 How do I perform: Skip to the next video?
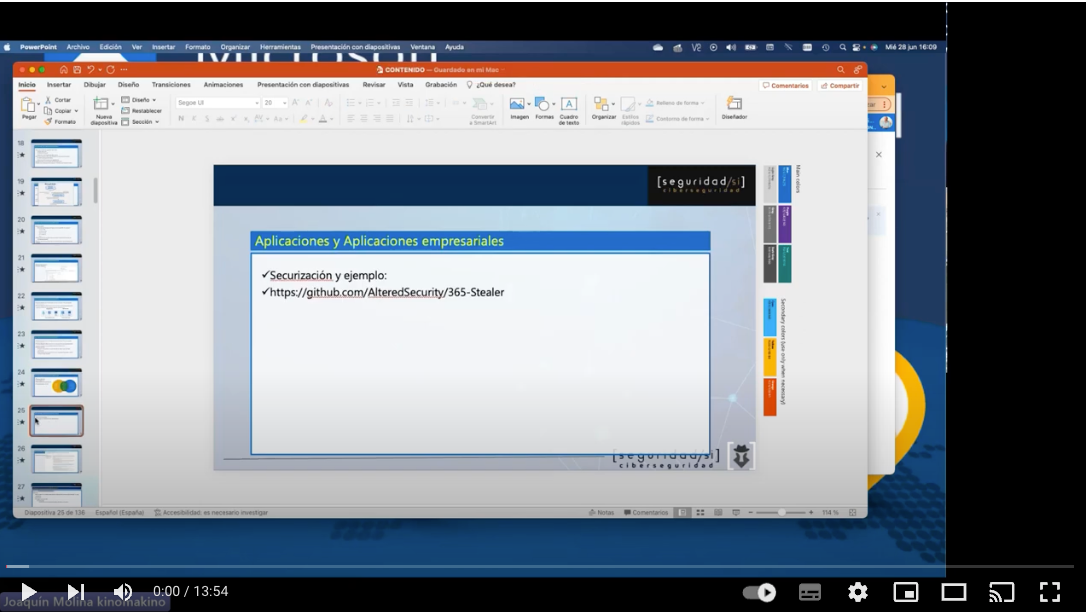76,592
